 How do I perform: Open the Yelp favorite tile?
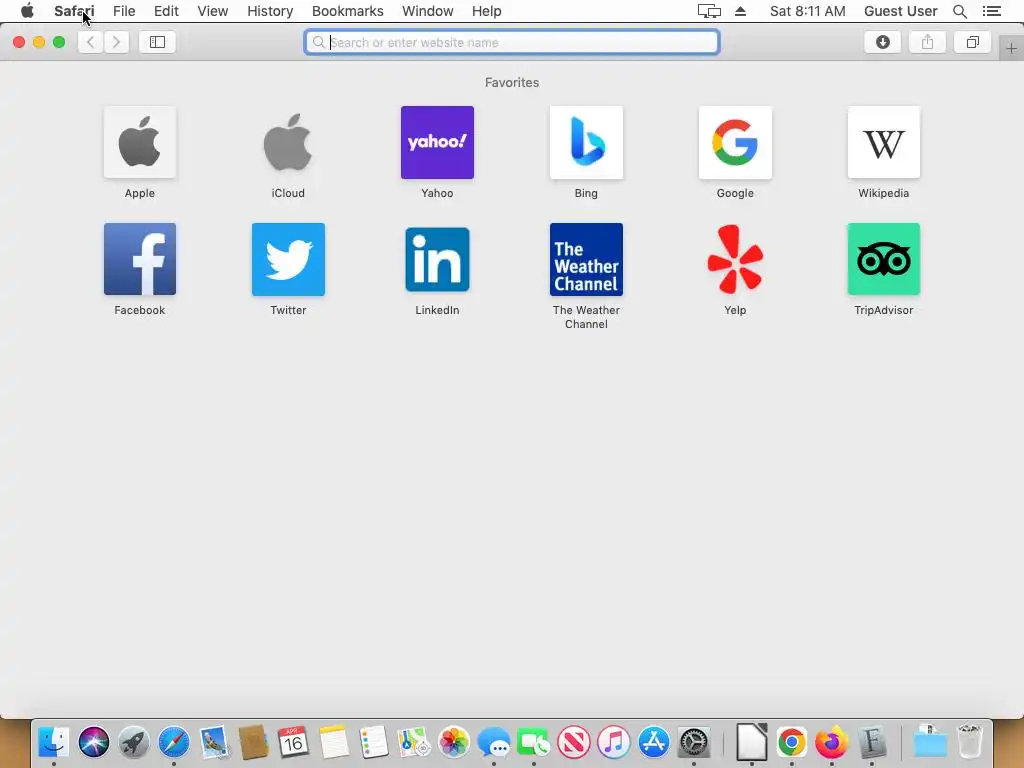coord(735,259)
